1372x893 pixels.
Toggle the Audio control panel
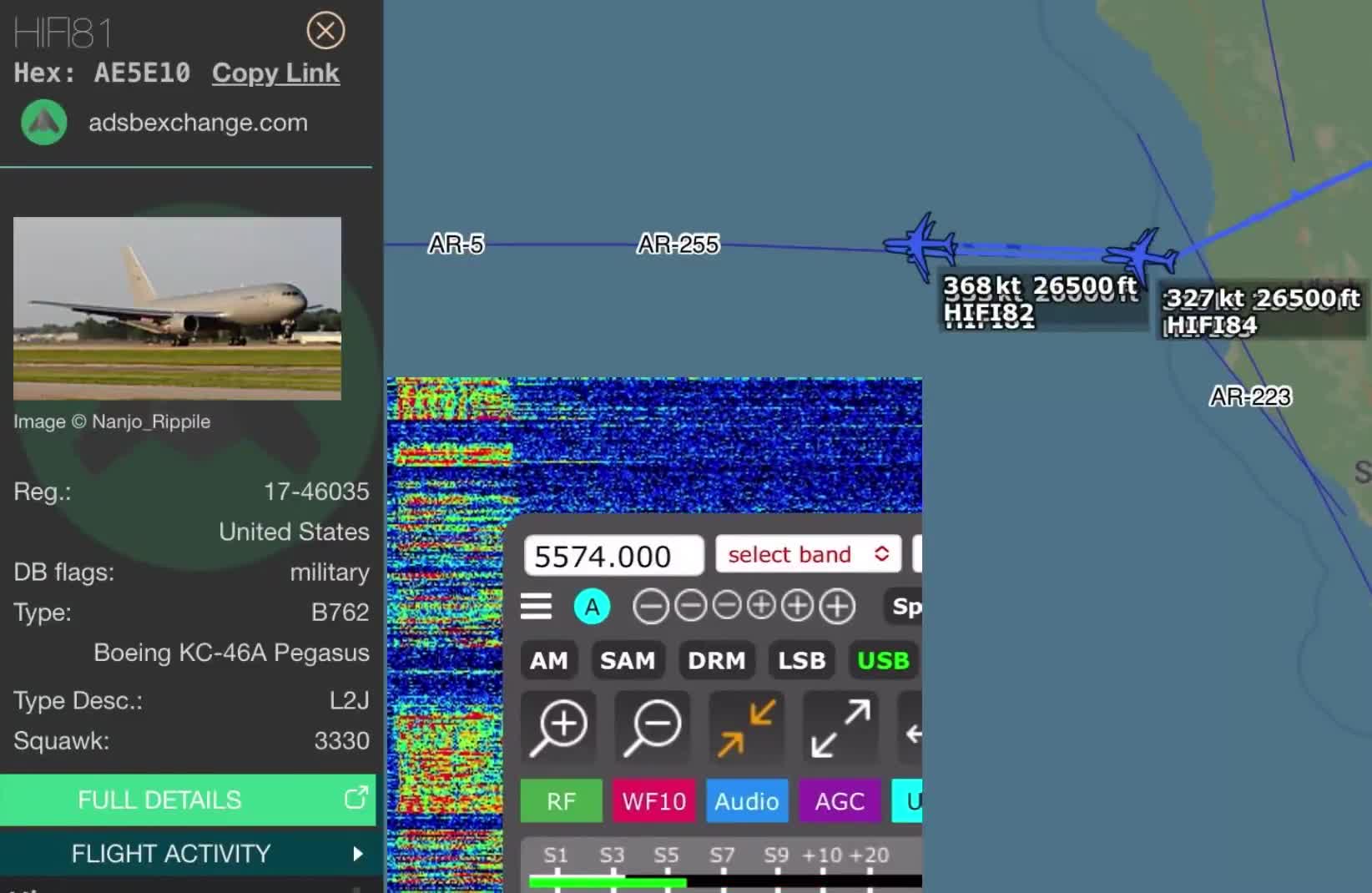[746, 801]
